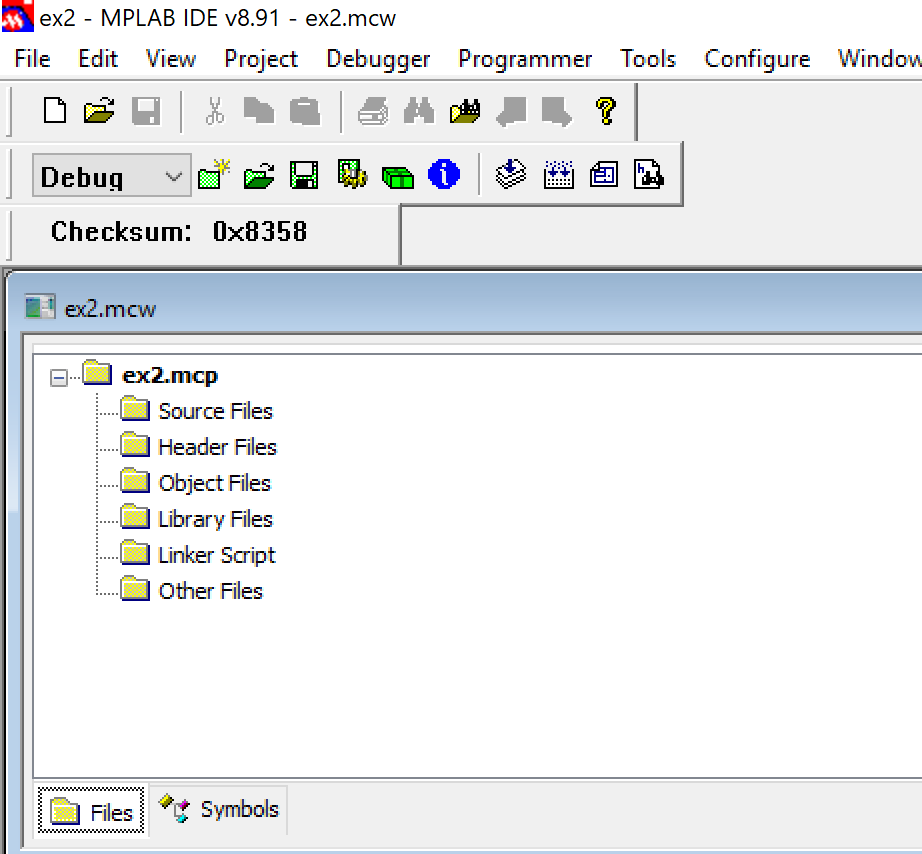Screen dimensions: 922x854
Task: Open the Debug build configuration dropdown
Action: pos(112,175)
